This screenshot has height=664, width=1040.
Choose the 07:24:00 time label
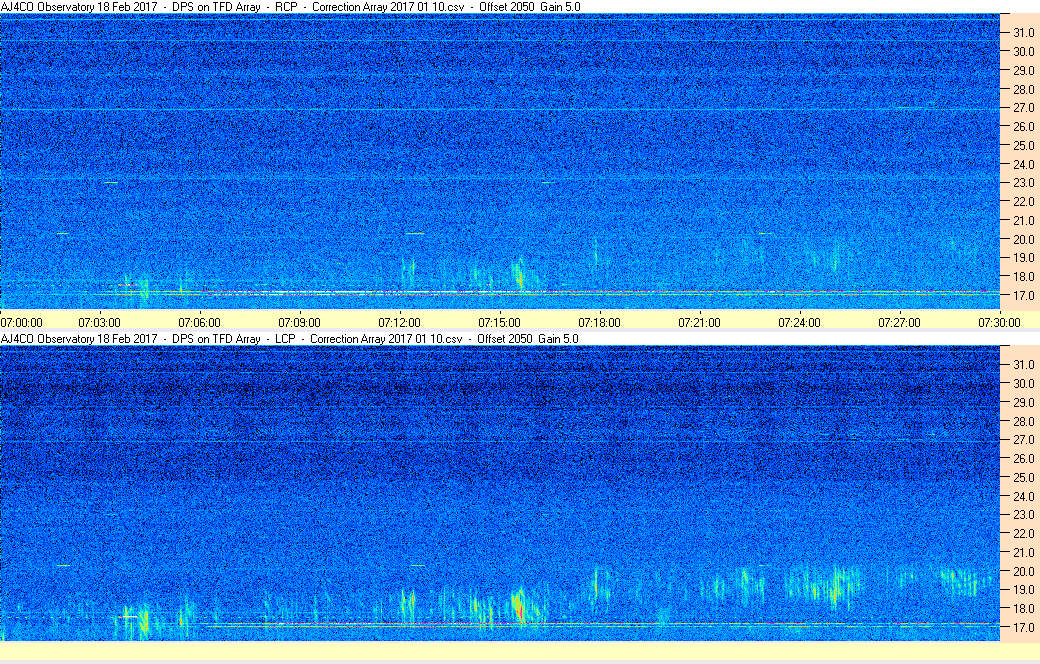(x=799, y=322)
